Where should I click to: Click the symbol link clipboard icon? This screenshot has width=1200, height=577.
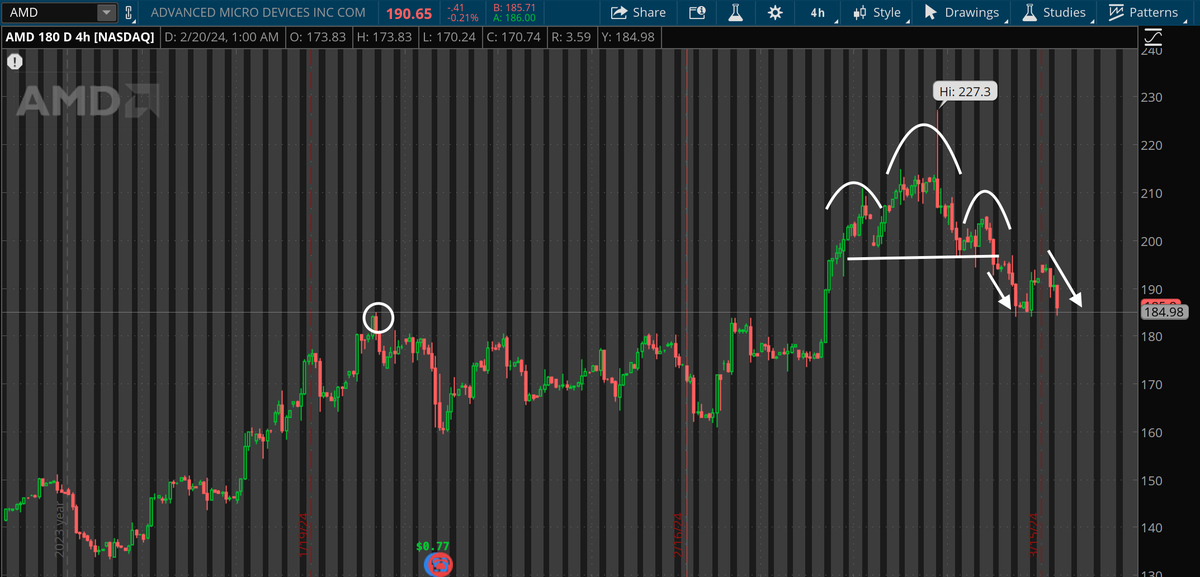click(128, 13)
